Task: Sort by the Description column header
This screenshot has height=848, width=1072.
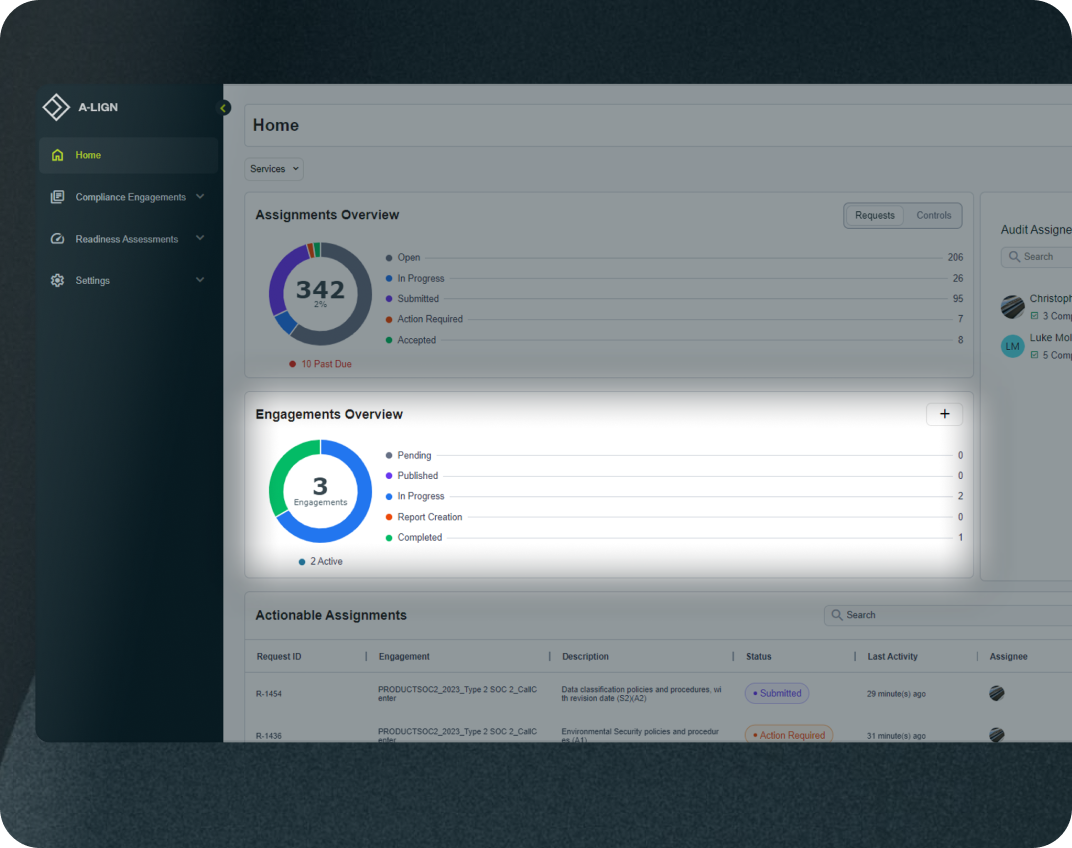Action: click(585, 657)
